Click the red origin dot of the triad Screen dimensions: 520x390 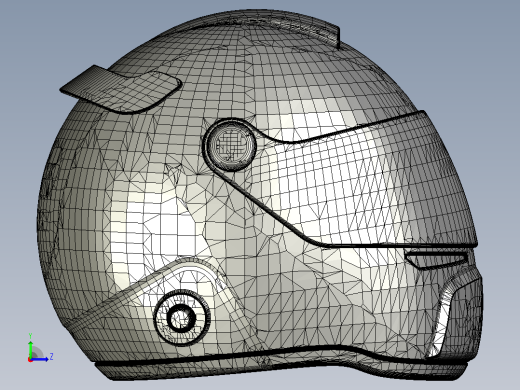click(x=30, y=360)
